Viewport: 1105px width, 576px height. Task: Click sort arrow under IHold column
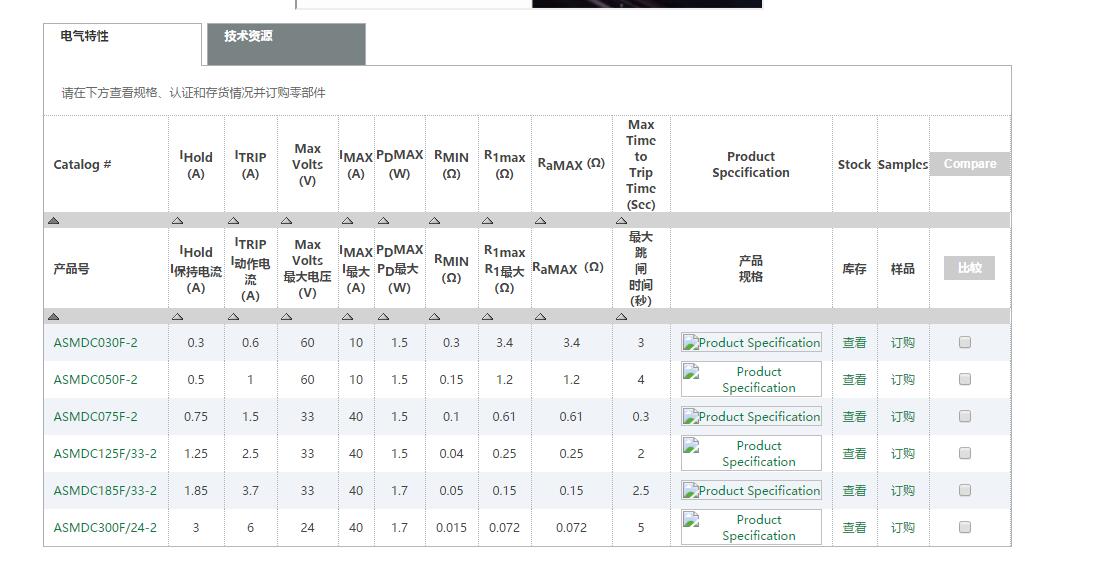click(177, 220)
